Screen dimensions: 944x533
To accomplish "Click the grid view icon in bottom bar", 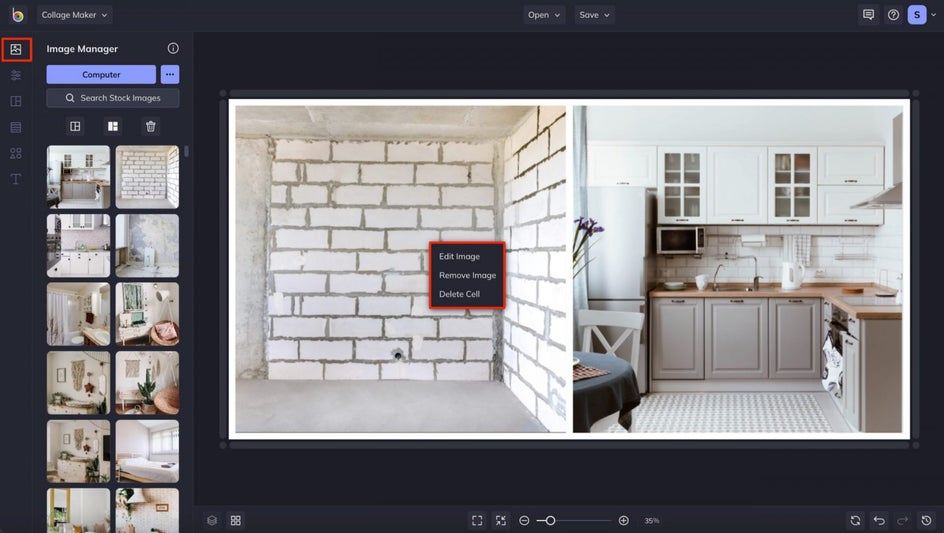I will tap(235, 520).
